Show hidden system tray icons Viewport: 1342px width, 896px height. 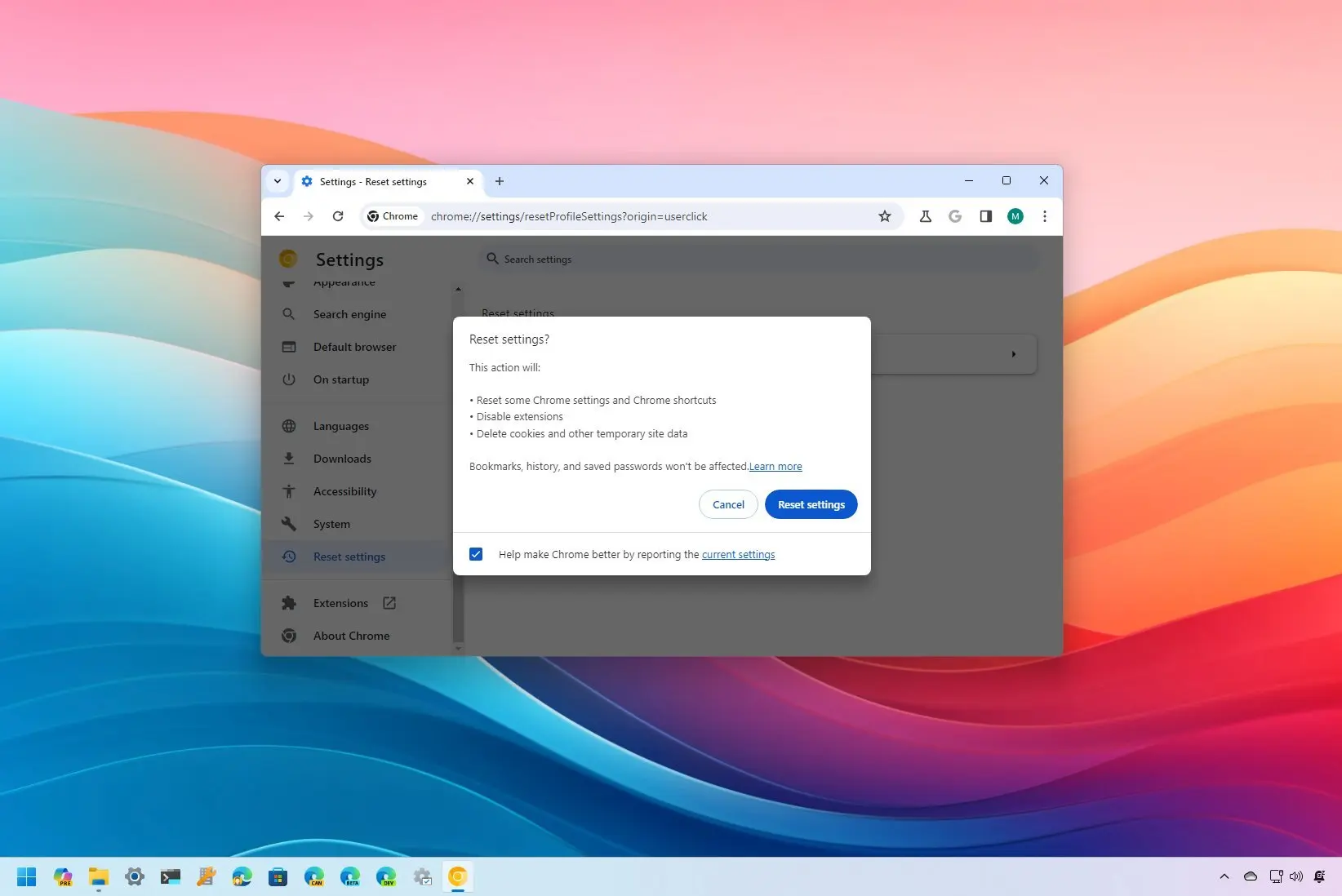click(1224, 876)
